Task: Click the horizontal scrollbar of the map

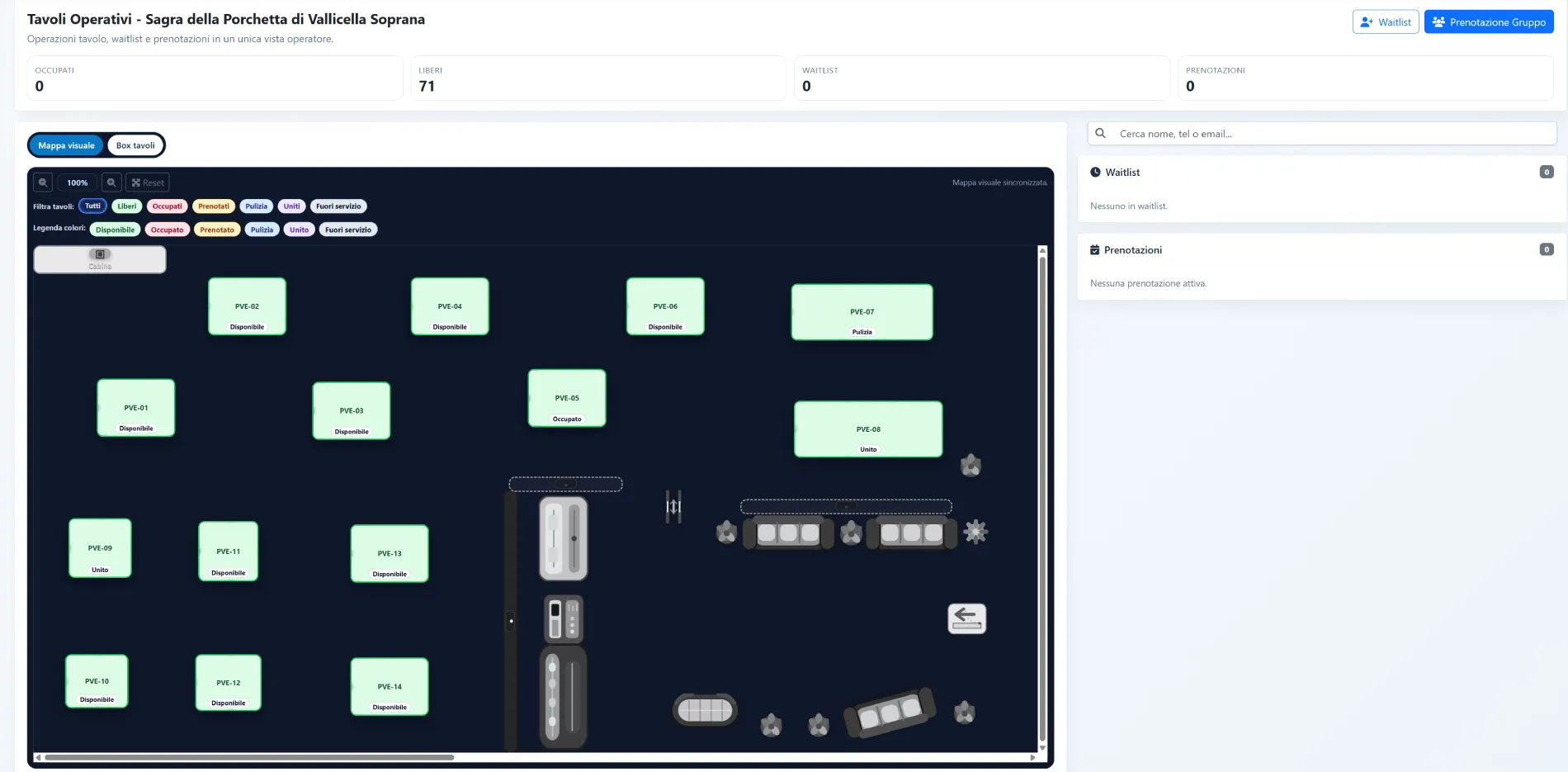Action: (x=535, y=757)
